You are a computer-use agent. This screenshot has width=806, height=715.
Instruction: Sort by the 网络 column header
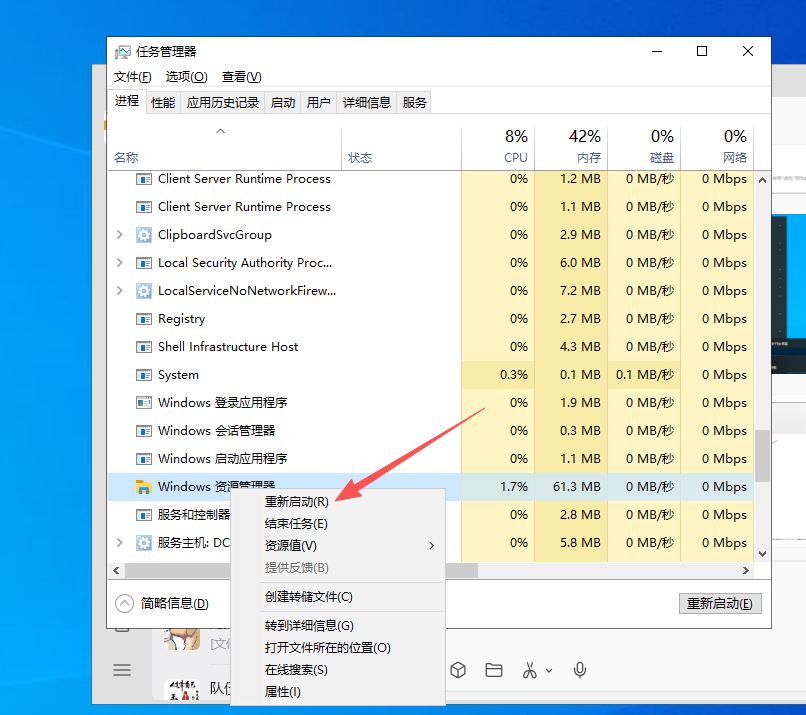click(717, 149)
